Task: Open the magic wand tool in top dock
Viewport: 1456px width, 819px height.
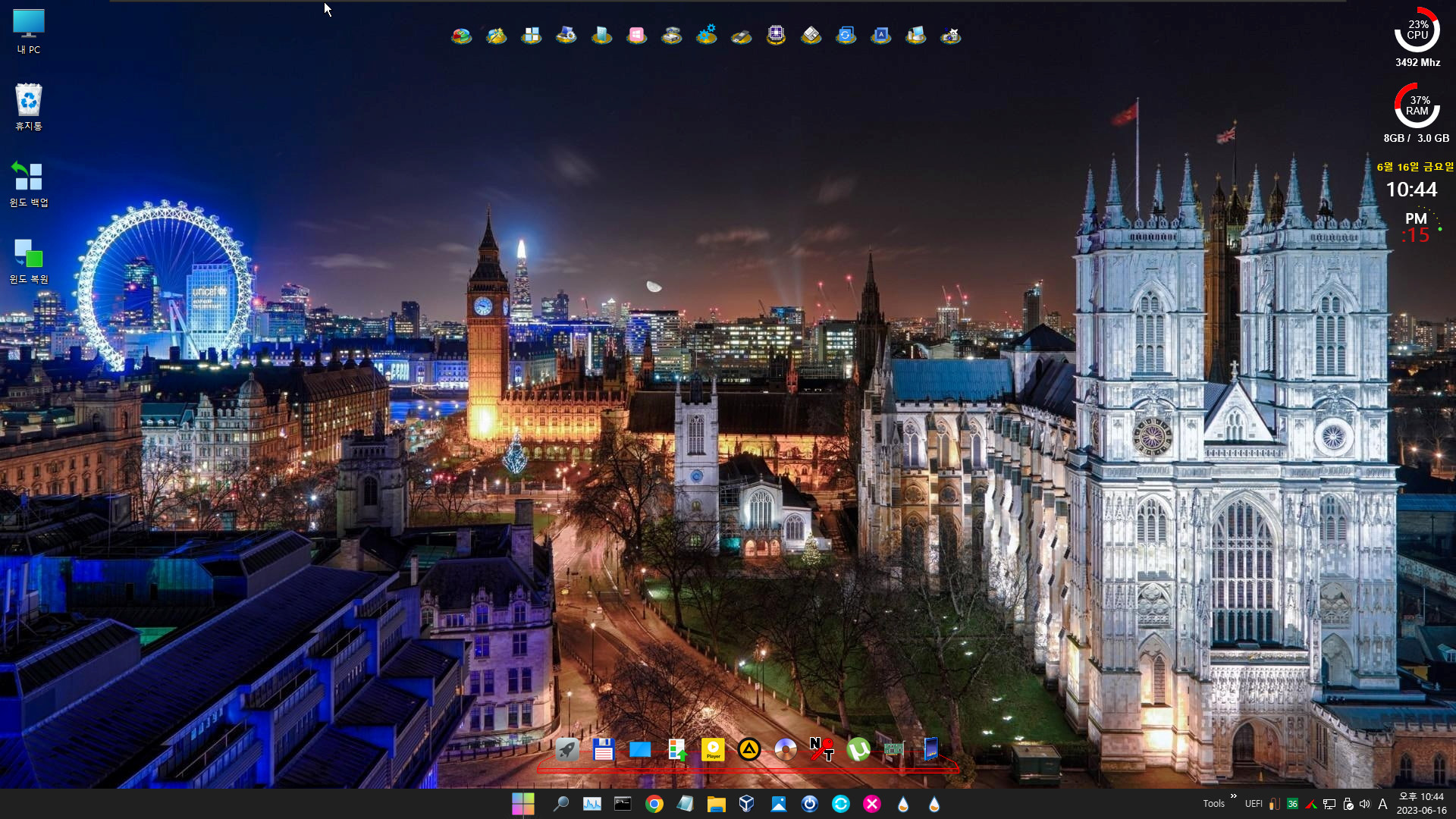Action: click(496, 36)
